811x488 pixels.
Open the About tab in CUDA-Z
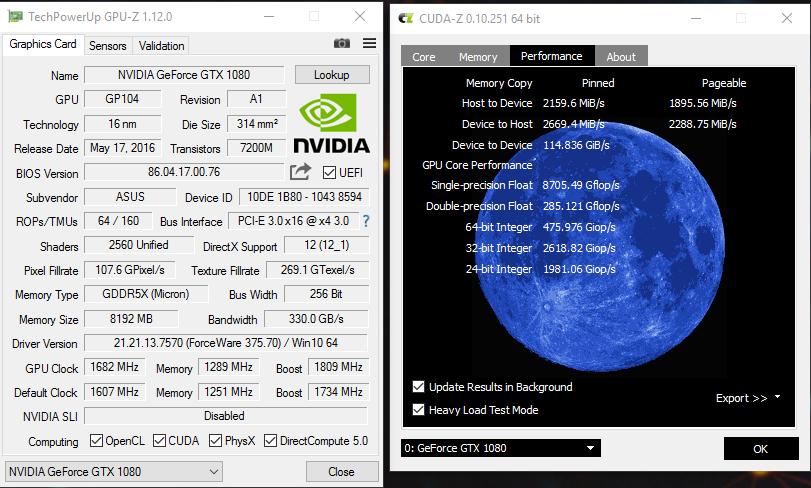(x=621, y=57)
